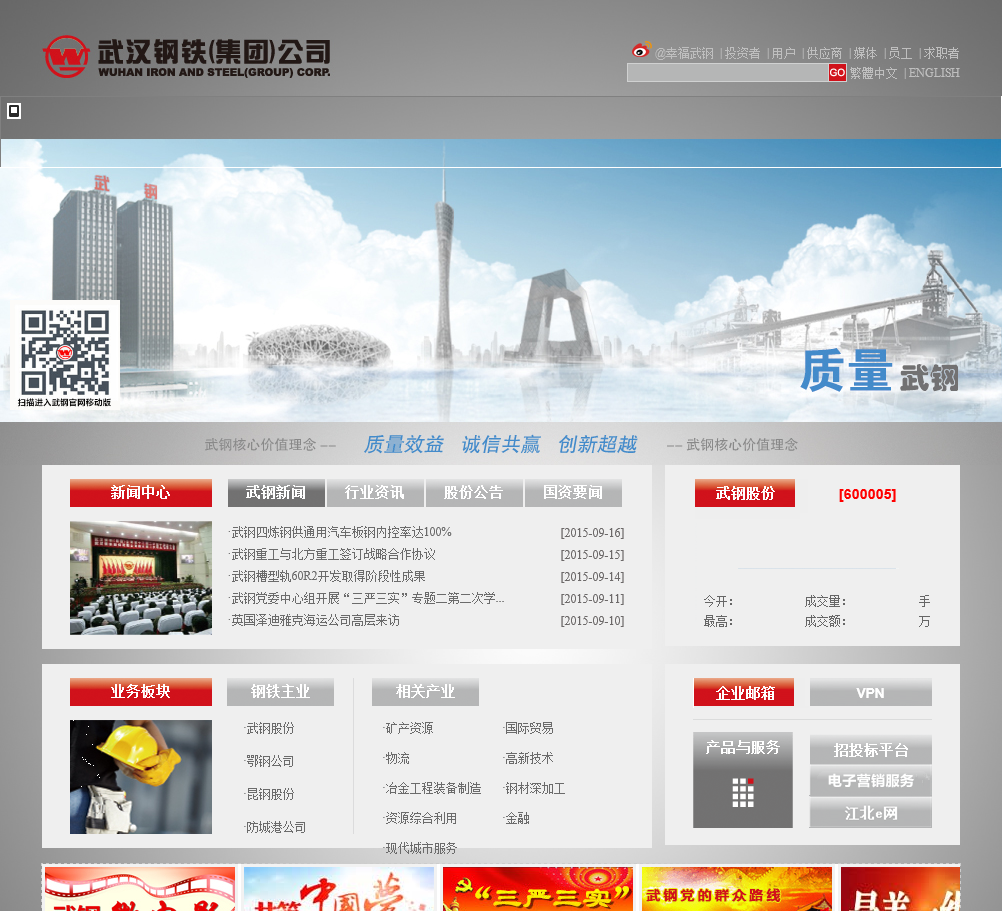This screenshot has width=1002, height=911.
Task: Click the 新闻中心 red header button
Action: 141,493
